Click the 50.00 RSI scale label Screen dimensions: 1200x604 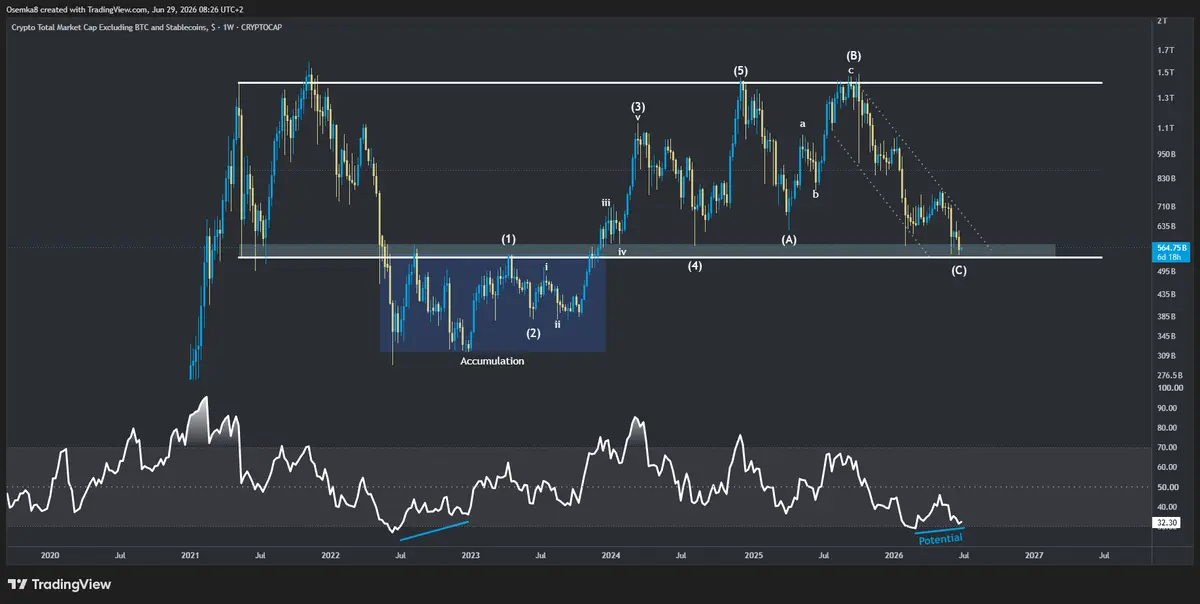click(x=1165, y=487)
